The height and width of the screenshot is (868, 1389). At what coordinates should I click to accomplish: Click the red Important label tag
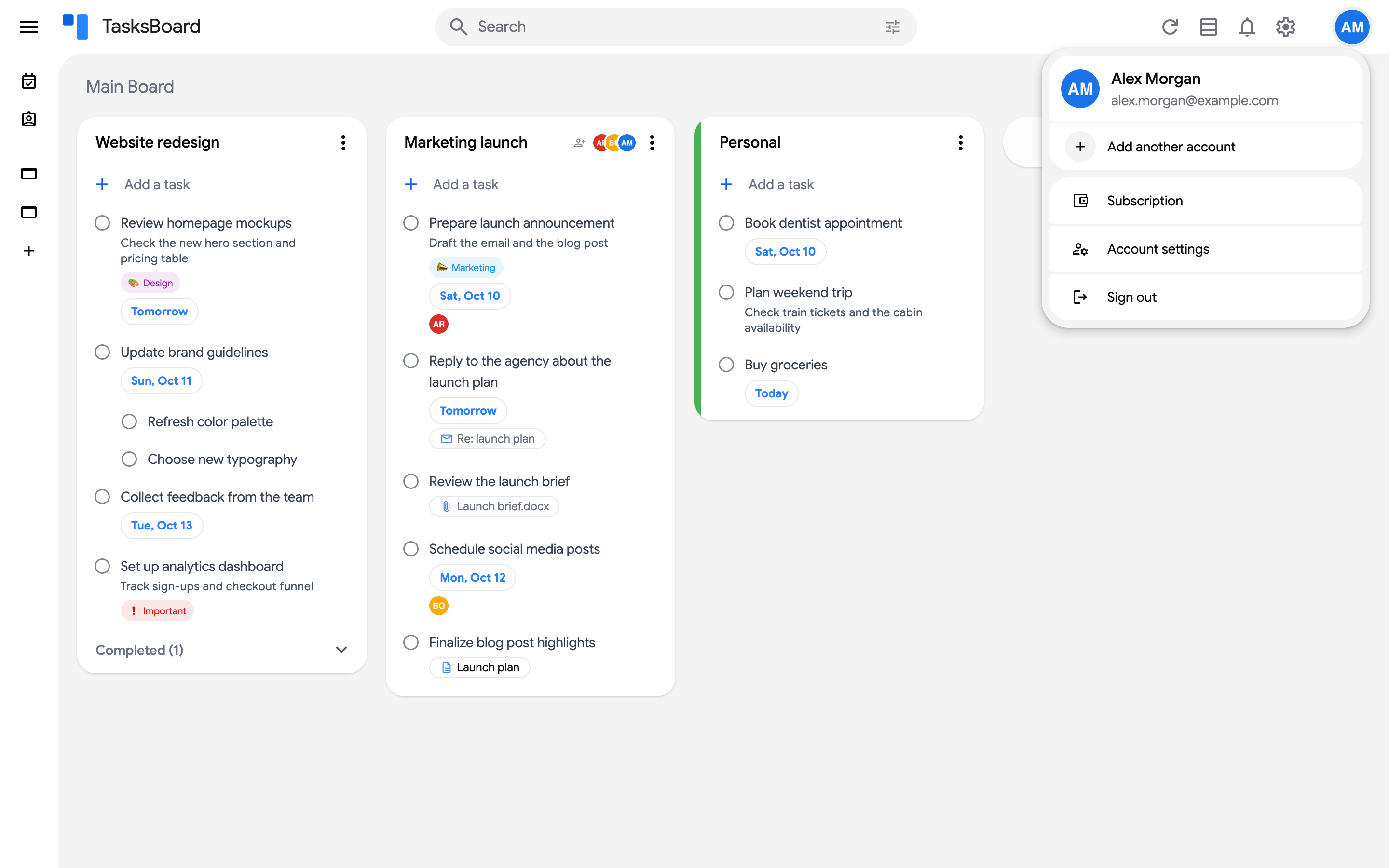(x=157, y=610)
